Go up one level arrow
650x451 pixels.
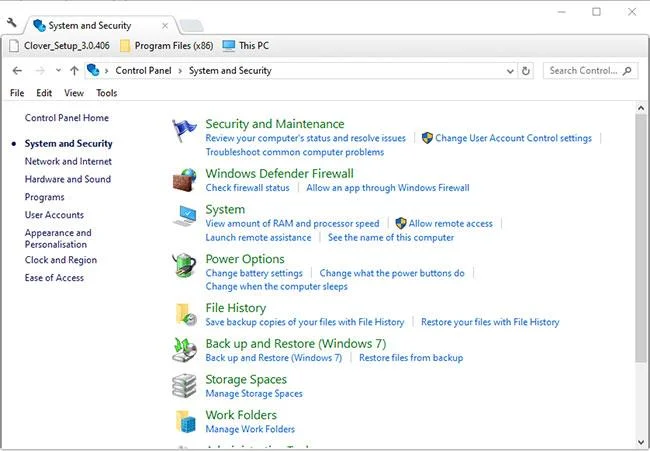click(74, 71)
